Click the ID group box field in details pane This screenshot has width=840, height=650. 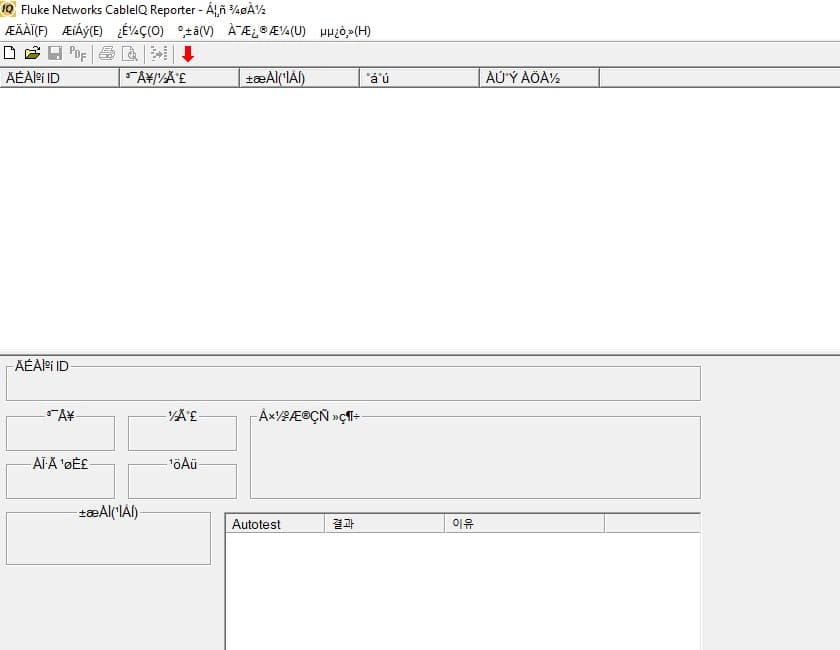coord(353,383)
